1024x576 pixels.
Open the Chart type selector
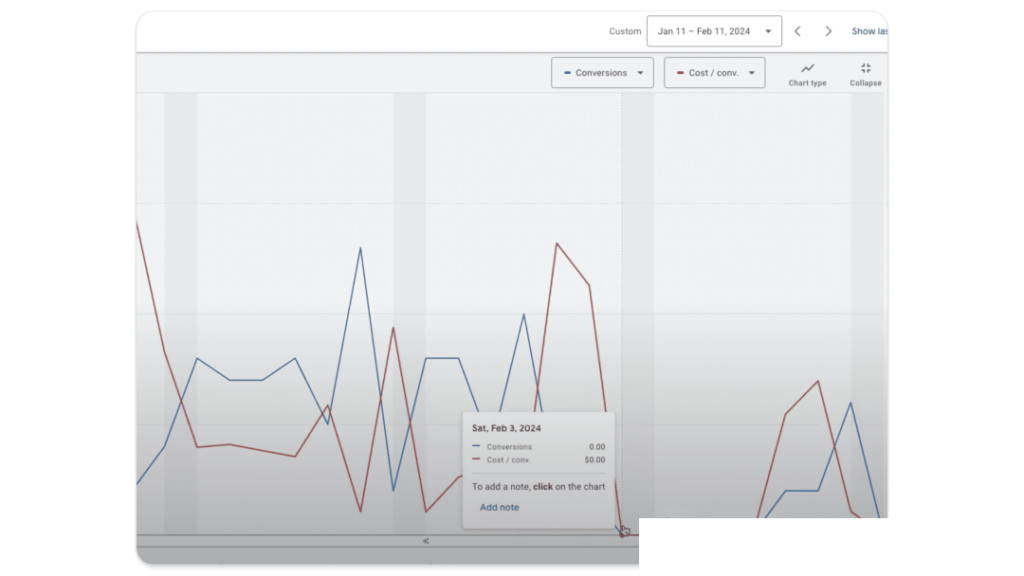[x=807, y=72]
